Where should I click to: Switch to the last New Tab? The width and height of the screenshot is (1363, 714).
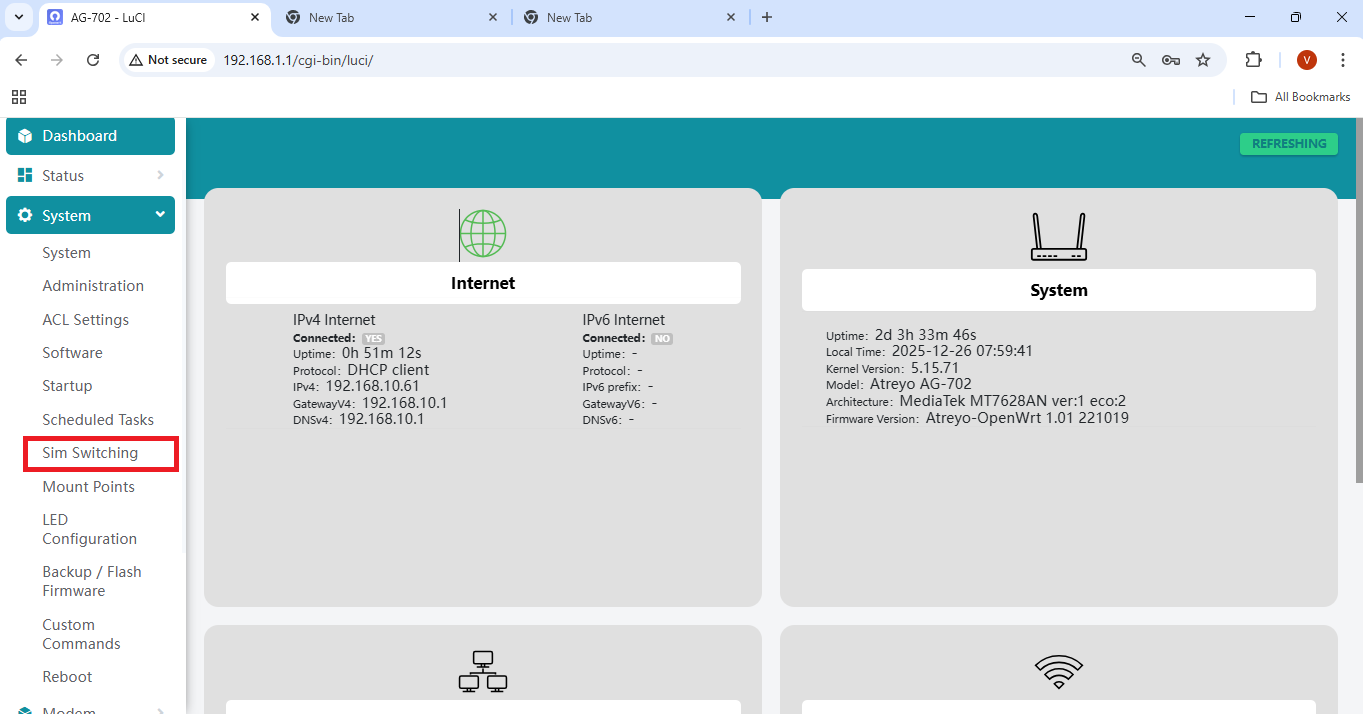coord(629,18)
